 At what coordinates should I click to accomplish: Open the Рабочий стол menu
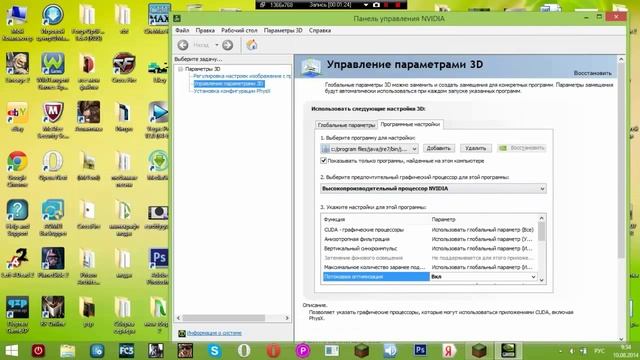(x=239, y=31)
